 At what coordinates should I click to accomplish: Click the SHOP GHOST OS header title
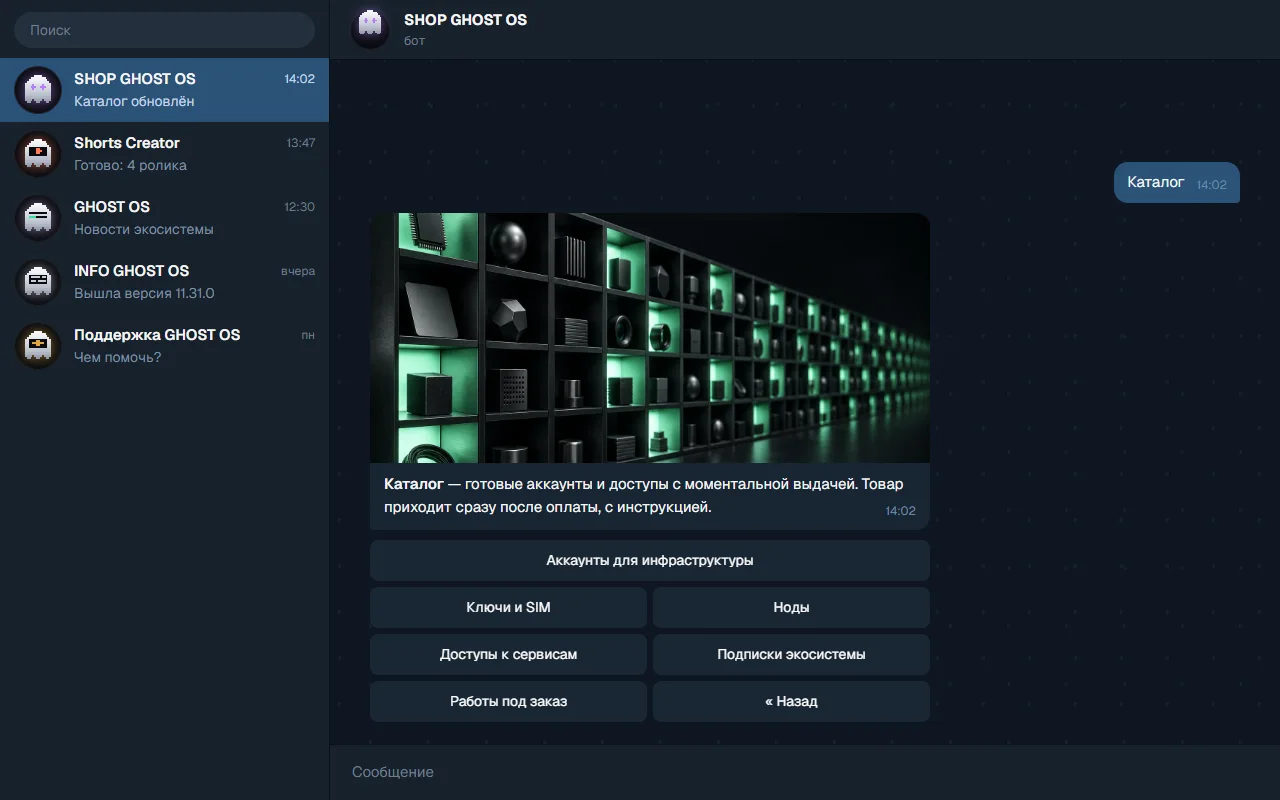[x=465, y=20]
